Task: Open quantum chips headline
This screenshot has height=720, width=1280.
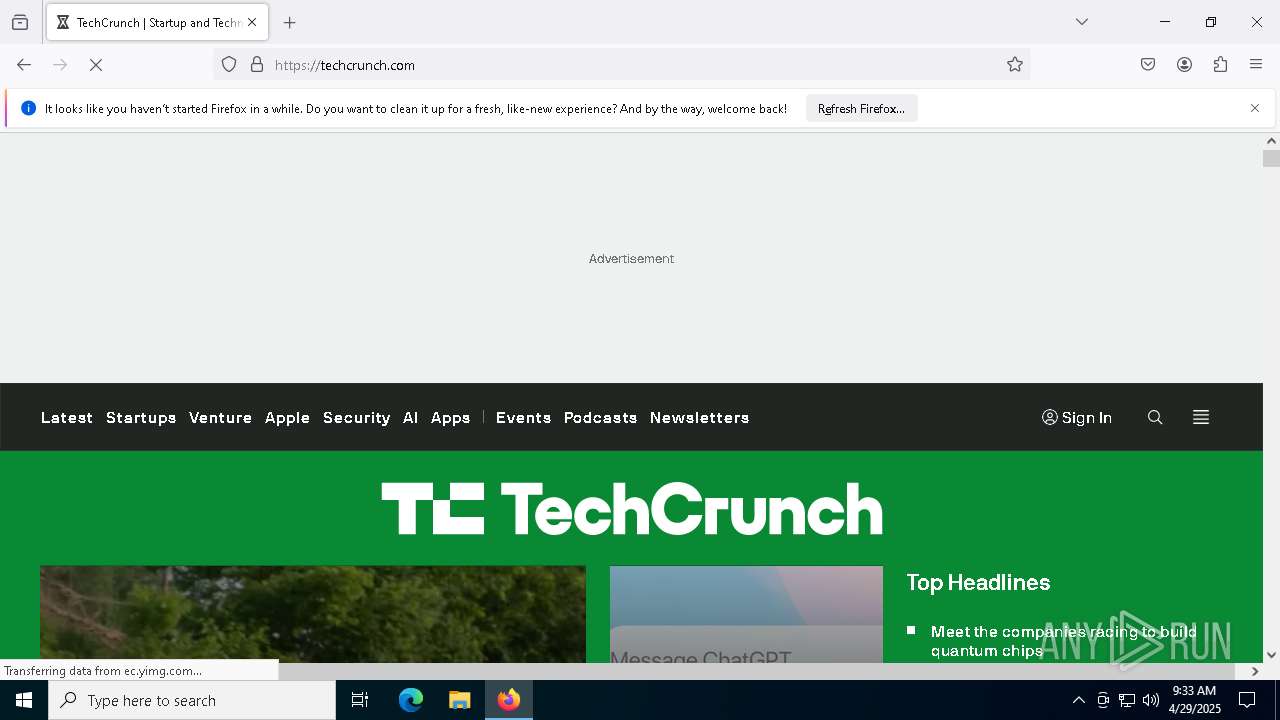Action: 1063,641
